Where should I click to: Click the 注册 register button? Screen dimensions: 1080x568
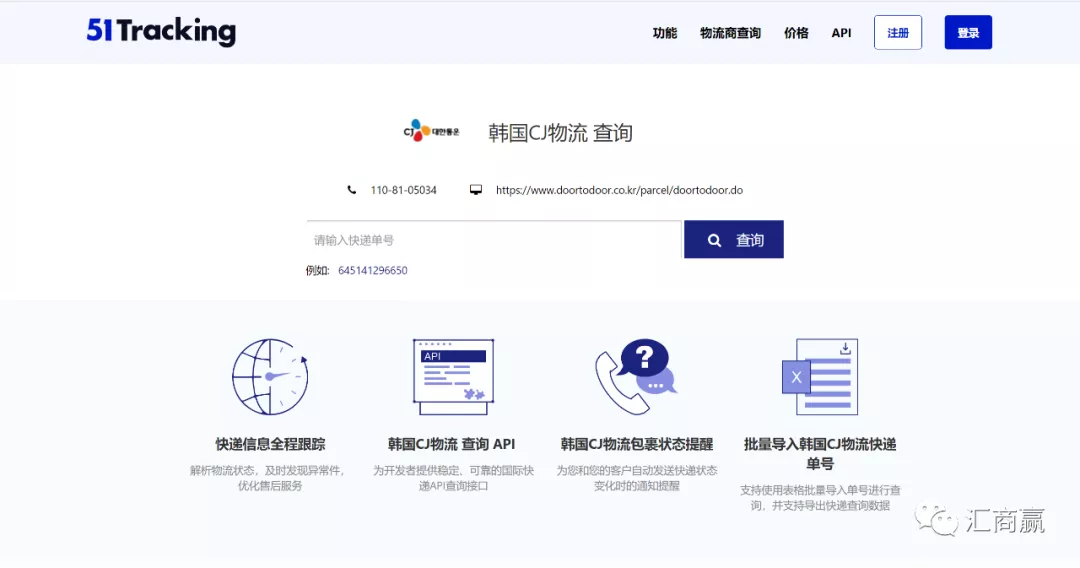tap(898, 32)
